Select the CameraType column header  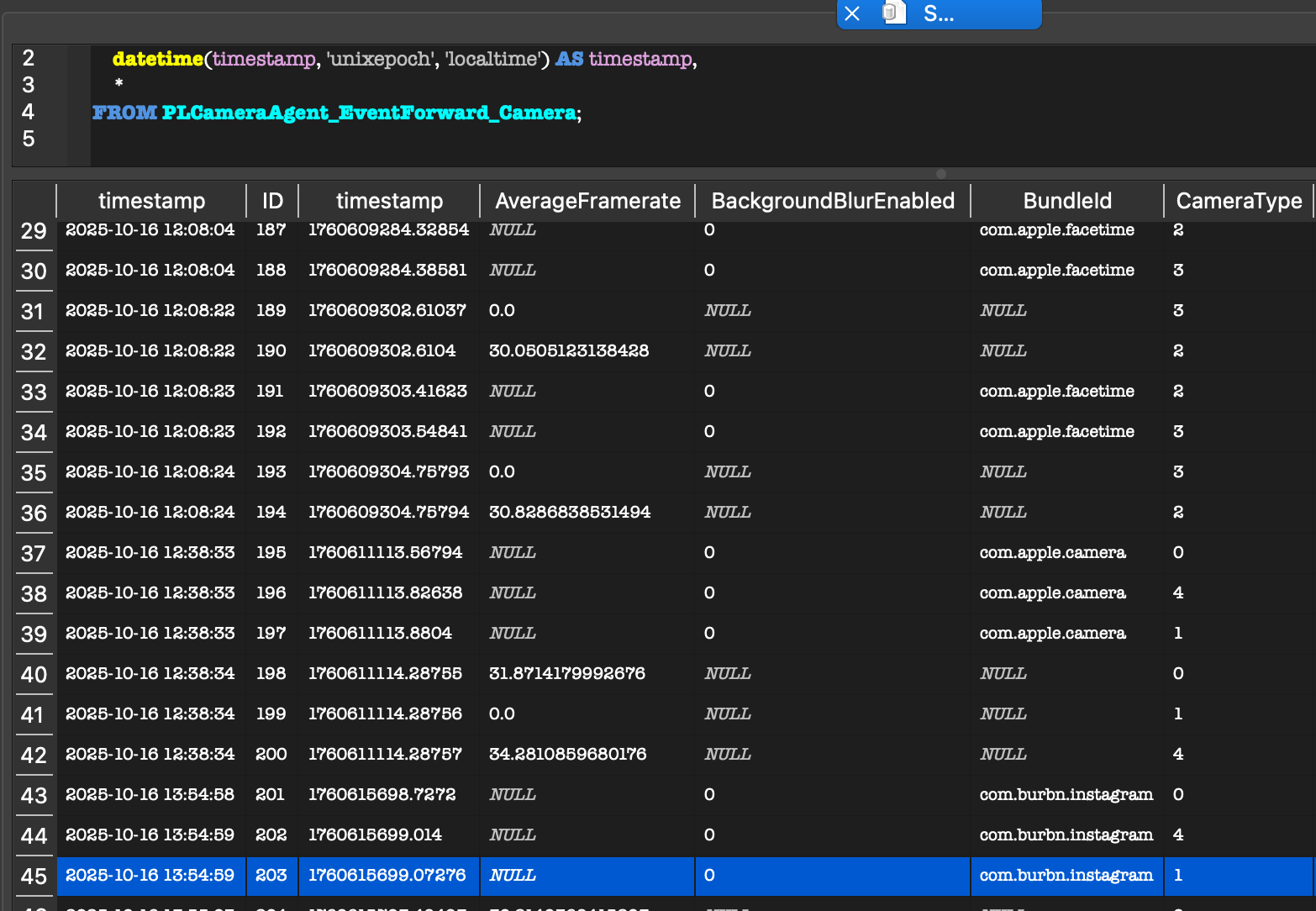pos(1238,201)
